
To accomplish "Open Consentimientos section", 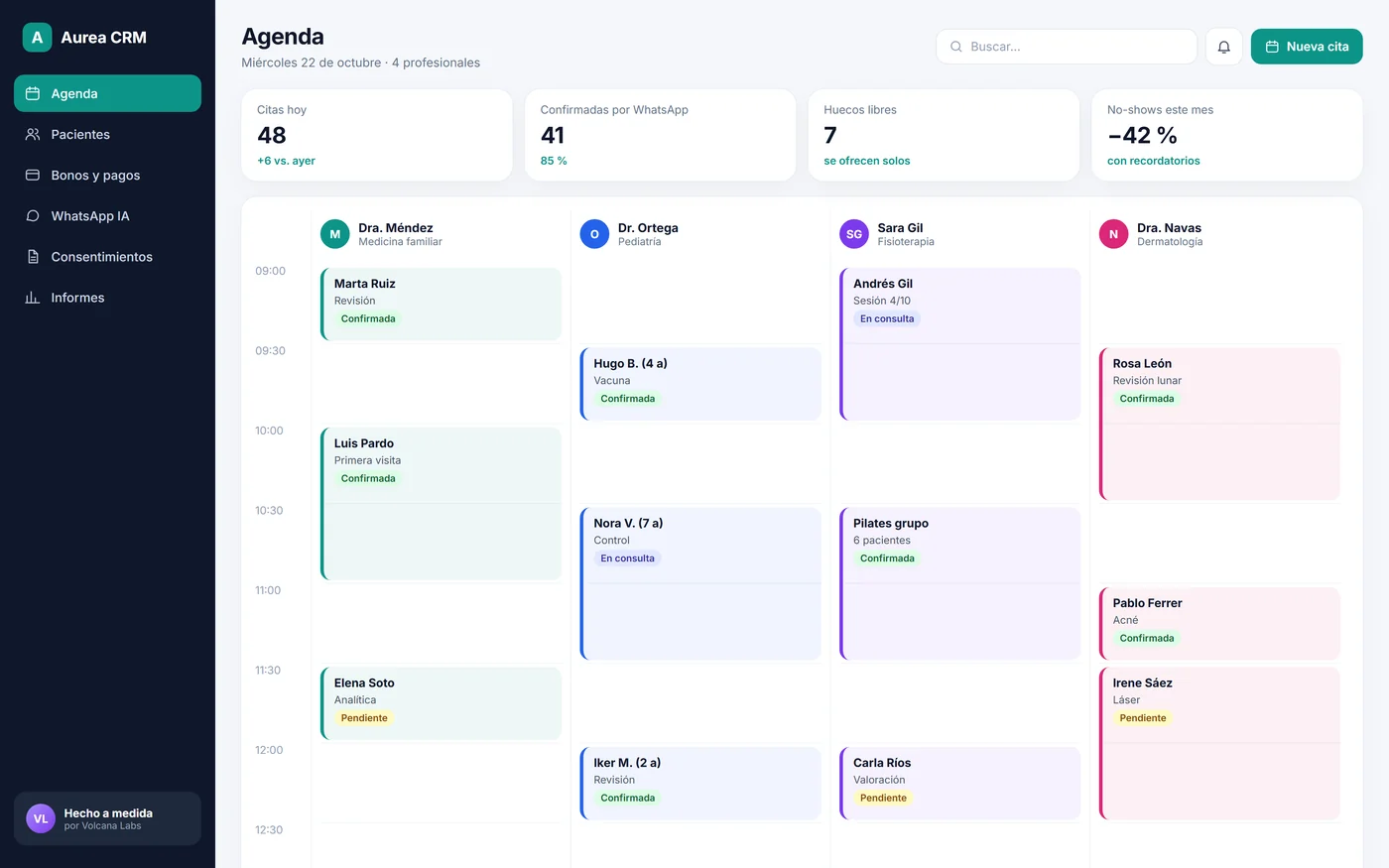I will 107,256.
